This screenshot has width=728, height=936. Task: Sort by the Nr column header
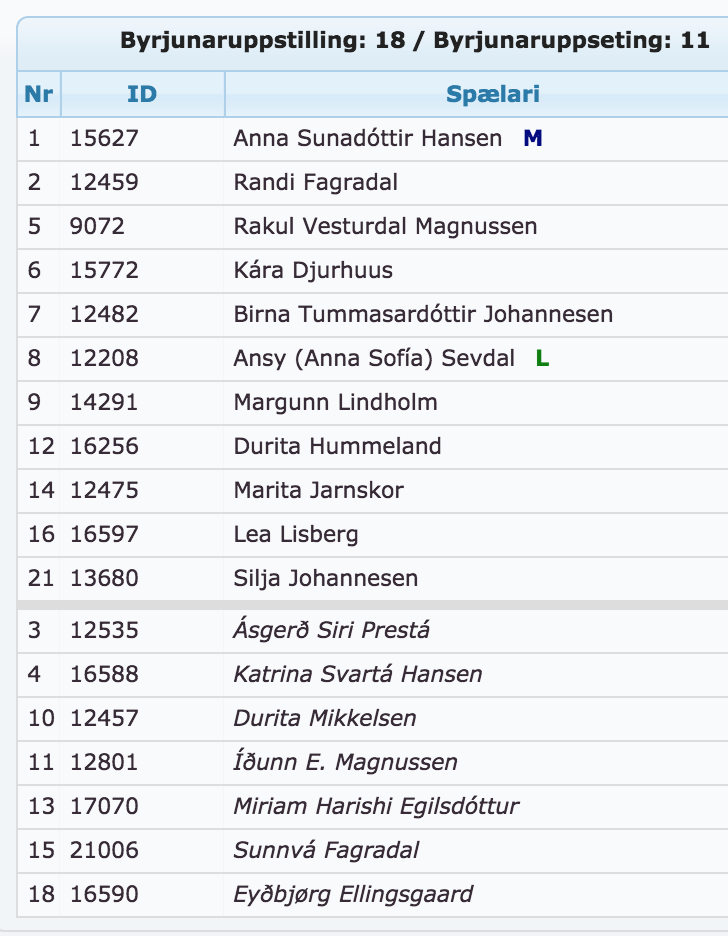(39, 94)
